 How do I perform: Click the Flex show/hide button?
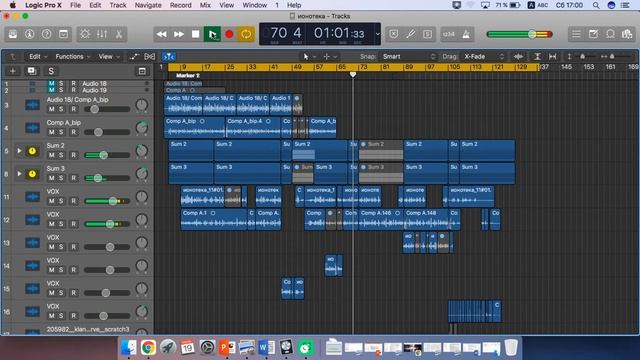149,57
